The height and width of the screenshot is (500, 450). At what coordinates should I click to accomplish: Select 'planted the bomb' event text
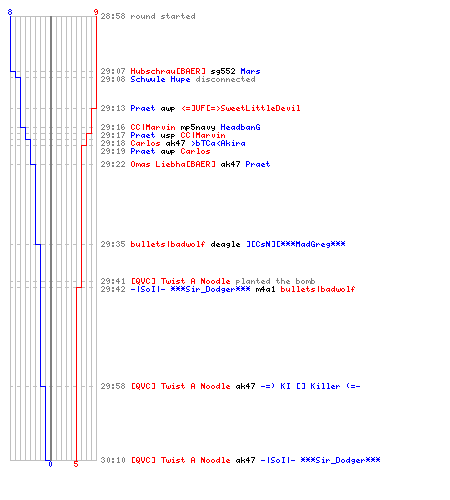coord(275,281)
